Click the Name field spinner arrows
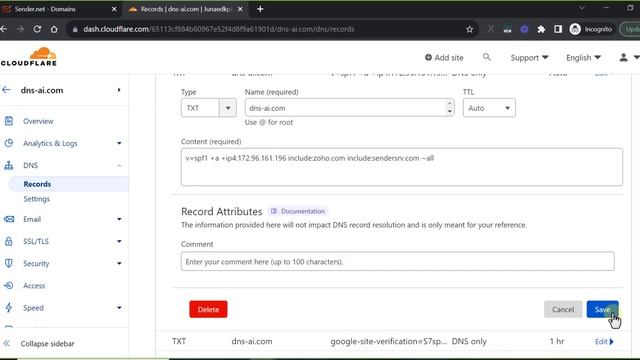The image size is (640, 360). click(x=449, y=108)
